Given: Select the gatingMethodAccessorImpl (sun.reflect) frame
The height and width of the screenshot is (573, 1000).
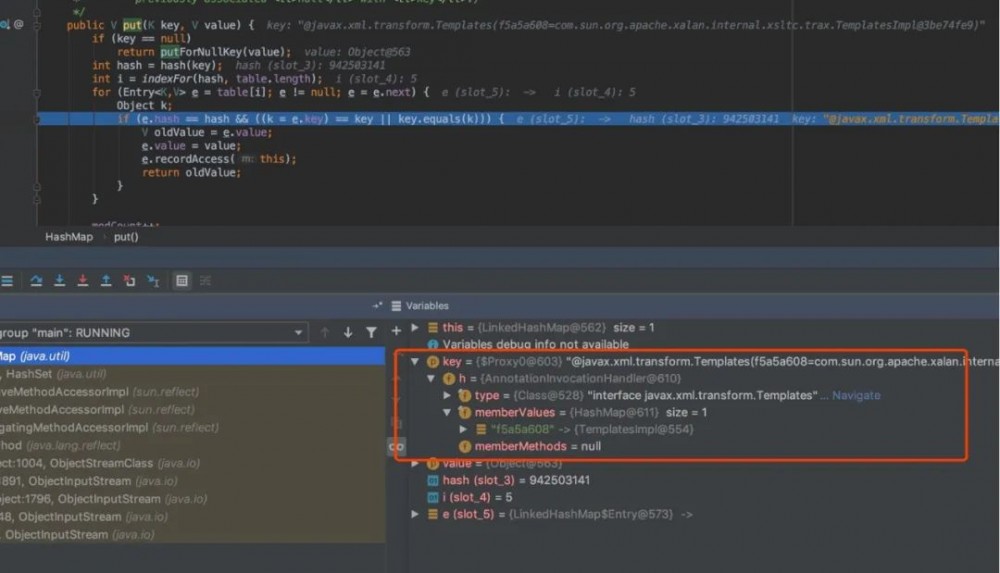Looking at the screenshot, I should pos(193,428).
